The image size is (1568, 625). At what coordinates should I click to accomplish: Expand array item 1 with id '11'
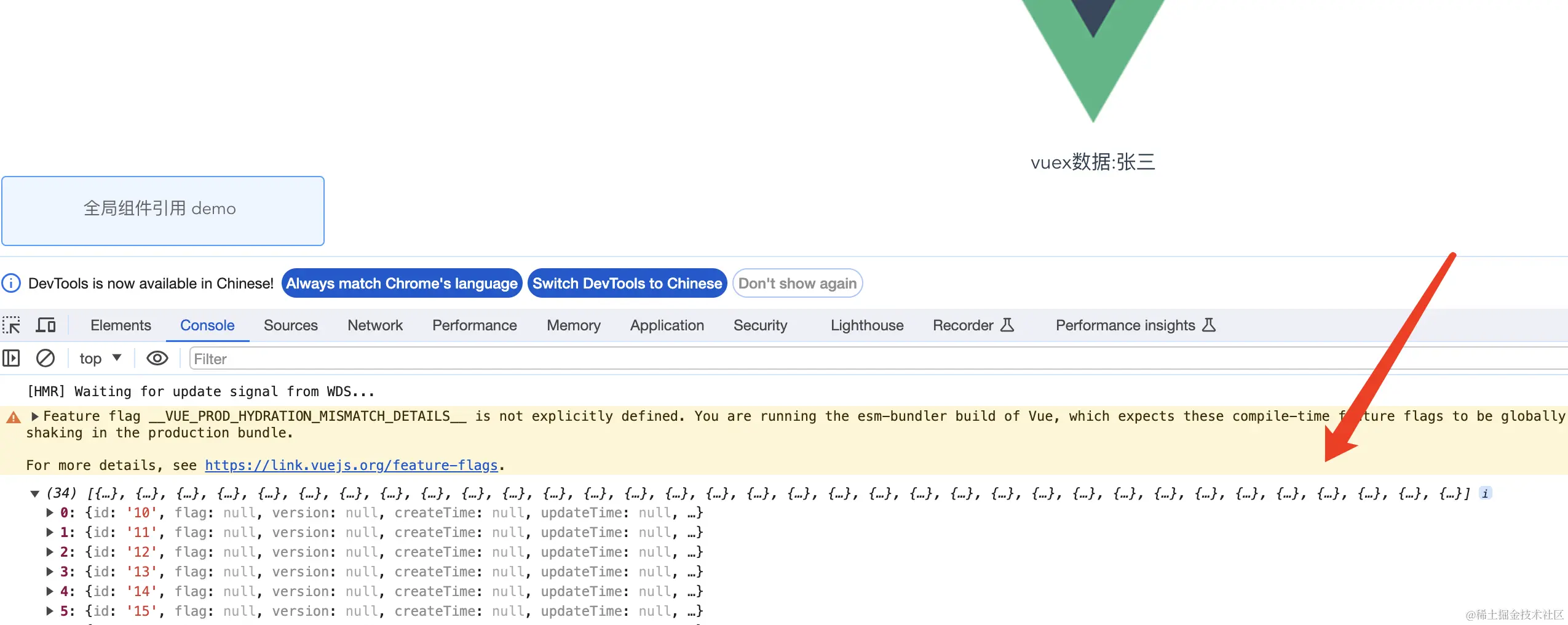(50, 532)
